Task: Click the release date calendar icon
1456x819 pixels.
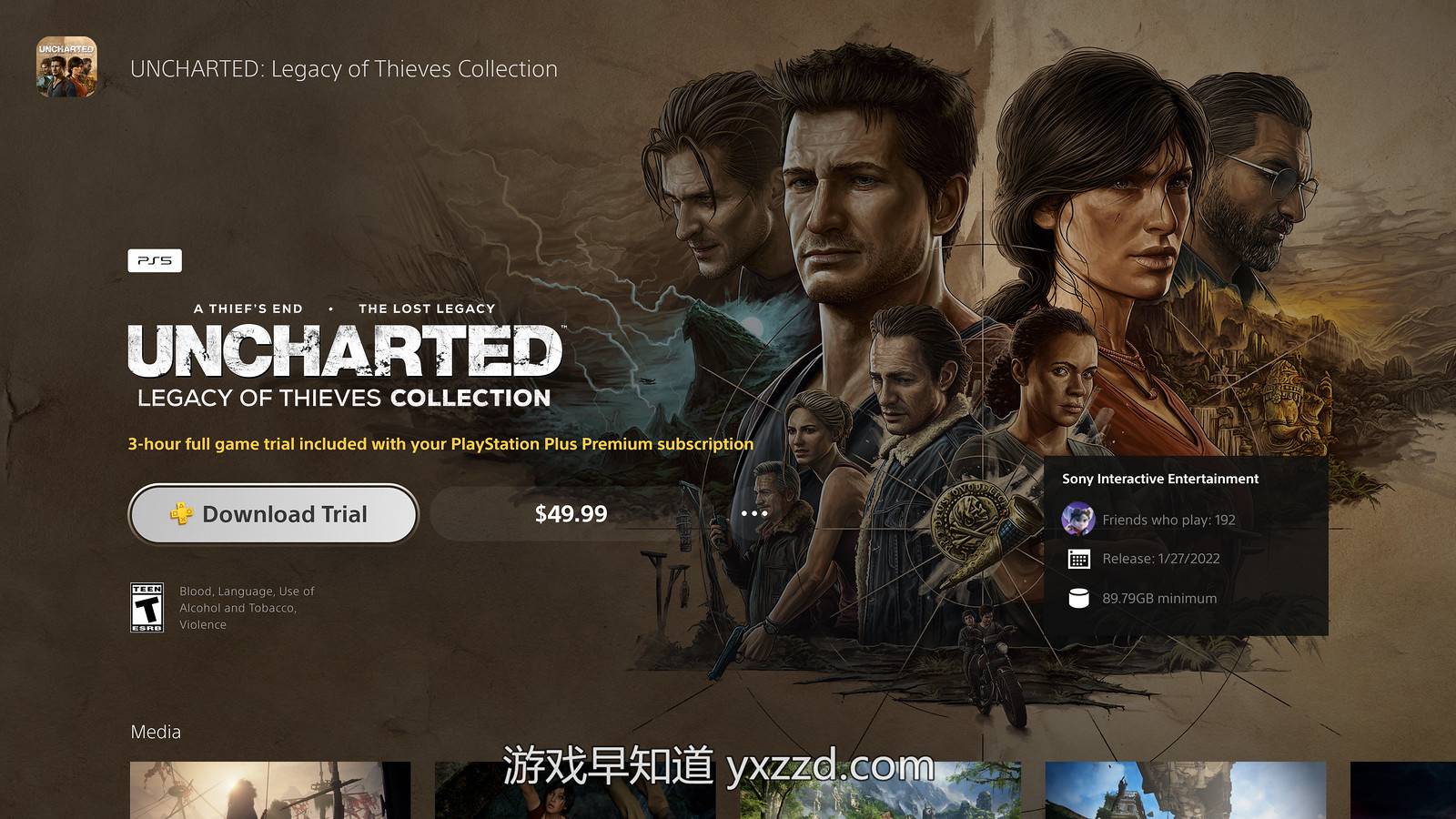Action: pos(1078,559)
